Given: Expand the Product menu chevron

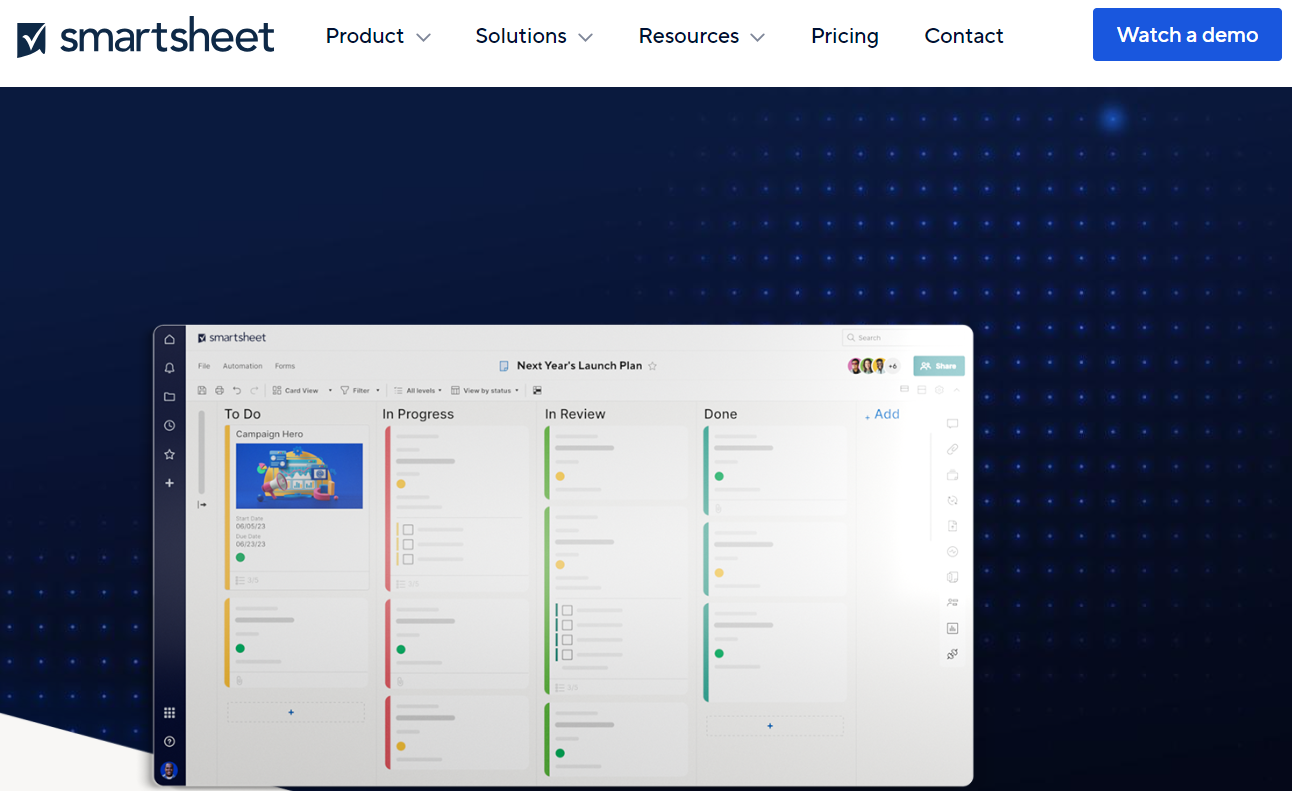Looking at the screenshot, I should coord(423,37).
